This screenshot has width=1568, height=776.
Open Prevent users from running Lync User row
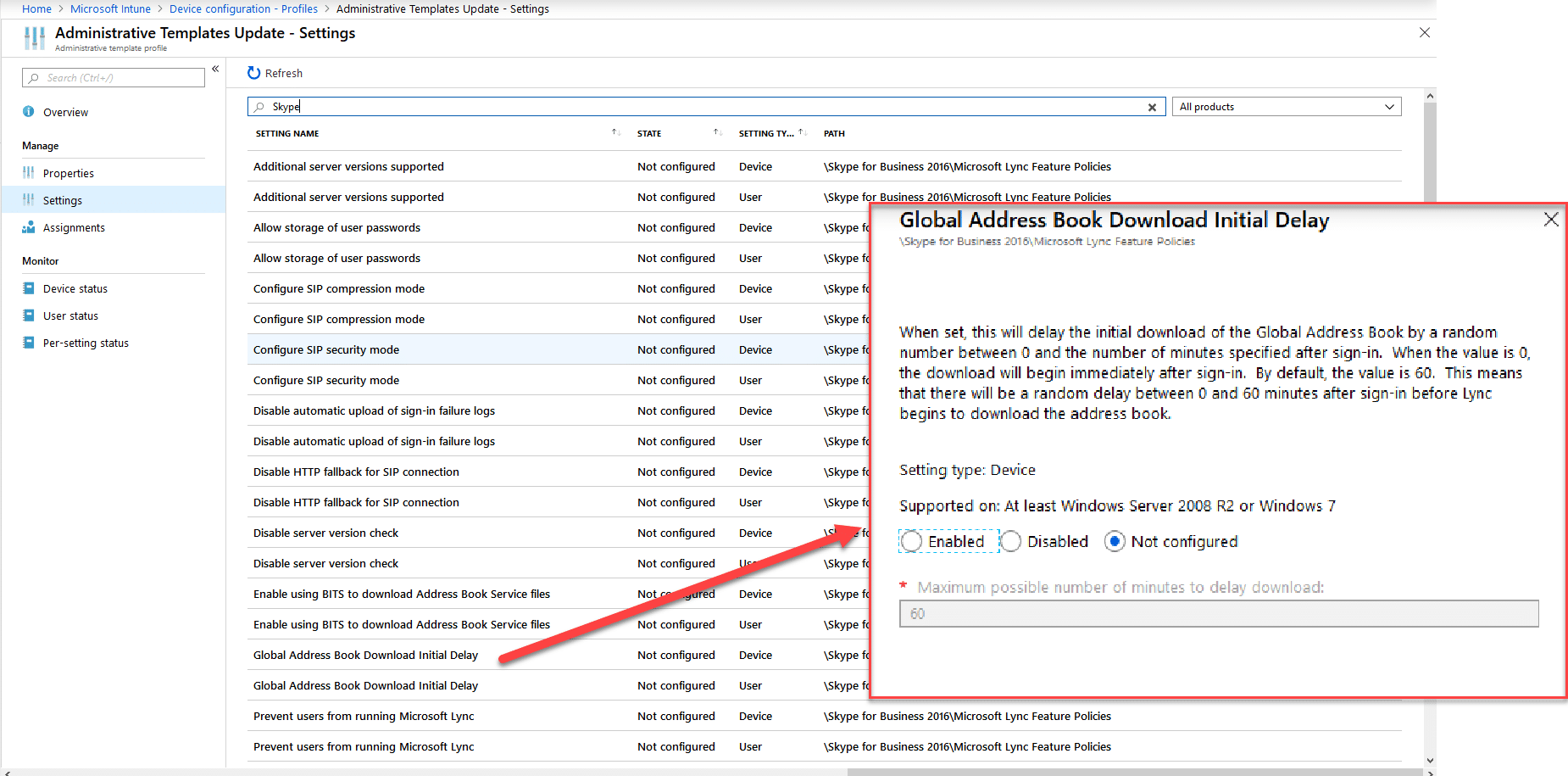825,746
